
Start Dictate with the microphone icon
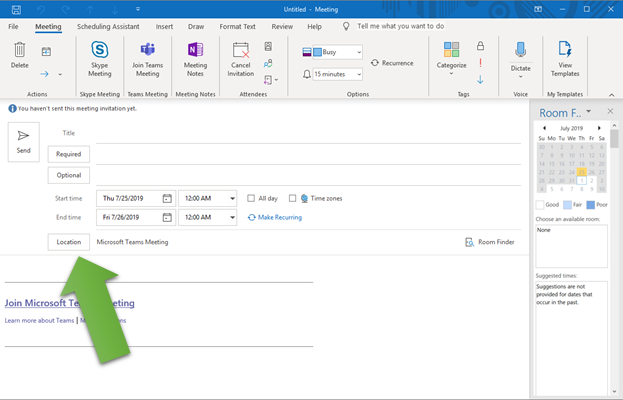pos(520,50)
